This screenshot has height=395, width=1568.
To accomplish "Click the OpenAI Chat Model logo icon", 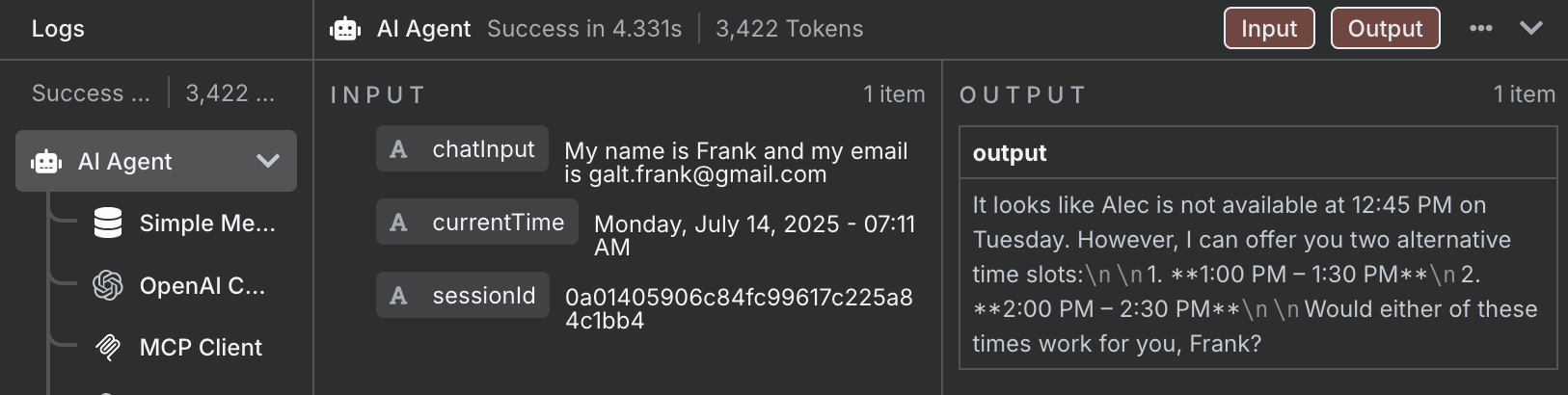I will [x=108, y=285].
